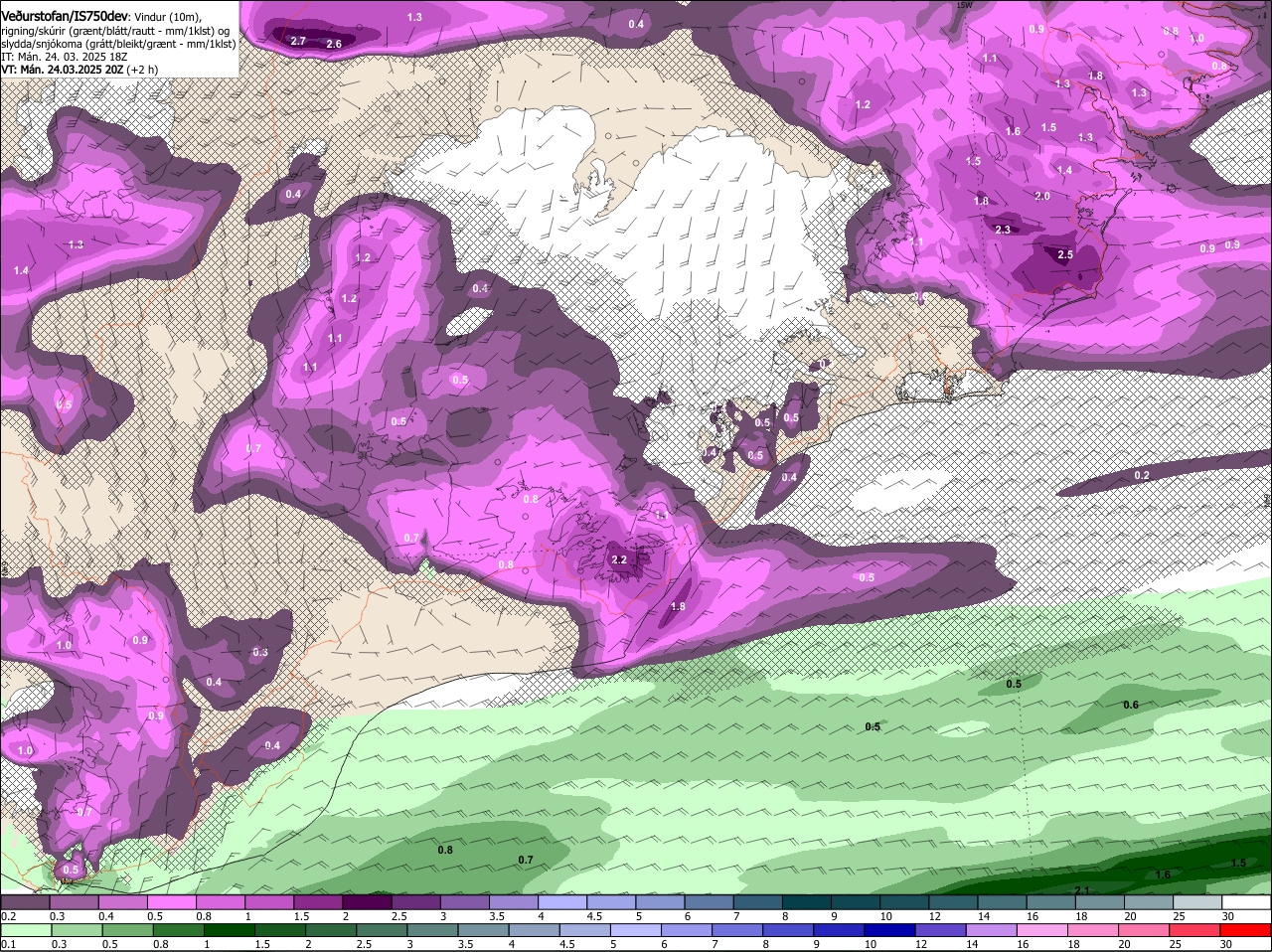Click the 2.6 snowfall value on the map

[x=334, y=44]
